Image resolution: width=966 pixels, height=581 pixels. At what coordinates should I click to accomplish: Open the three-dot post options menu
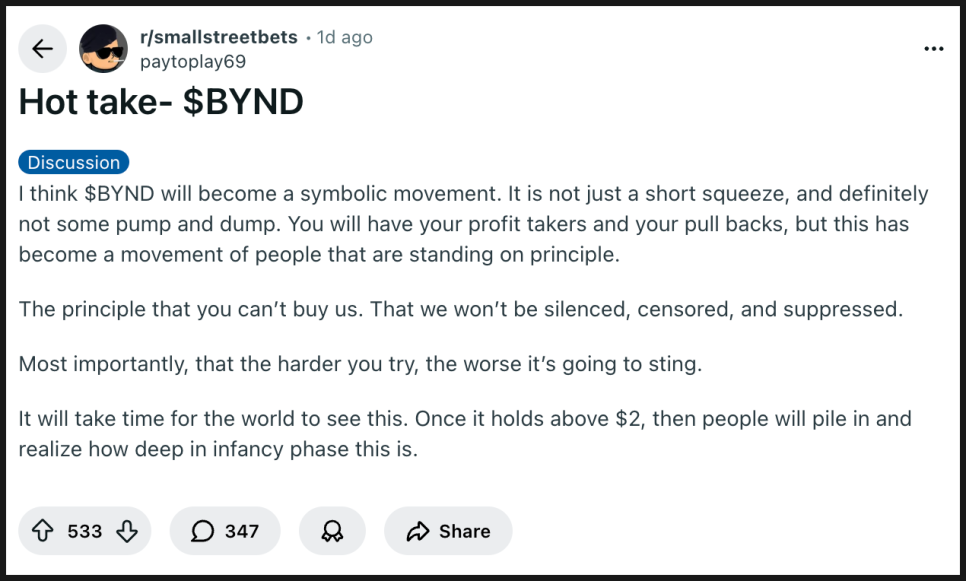tap(933, 48)
